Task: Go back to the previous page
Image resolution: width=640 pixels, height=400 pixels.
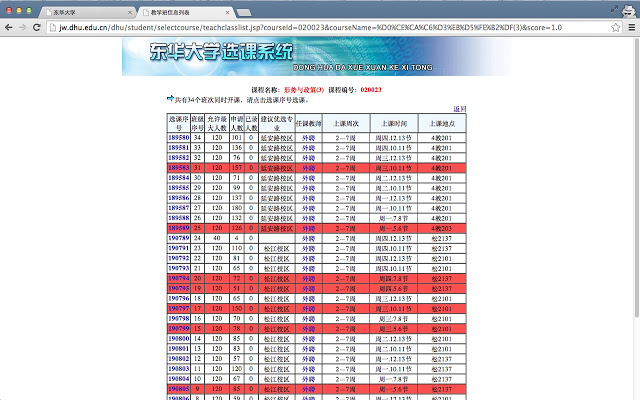Action: click(9, 27)
